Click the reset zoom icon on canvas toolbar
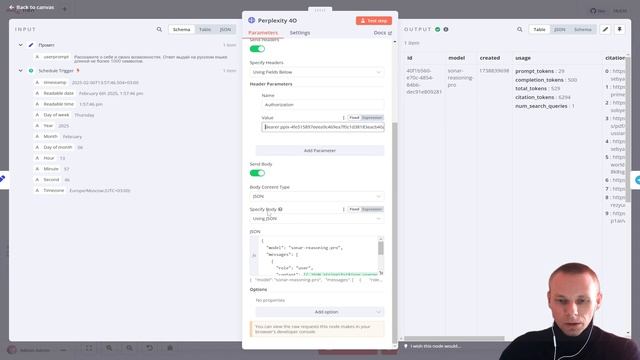Image resolution: width=640 pixels, height=360 pixels. tap(150, 348)
